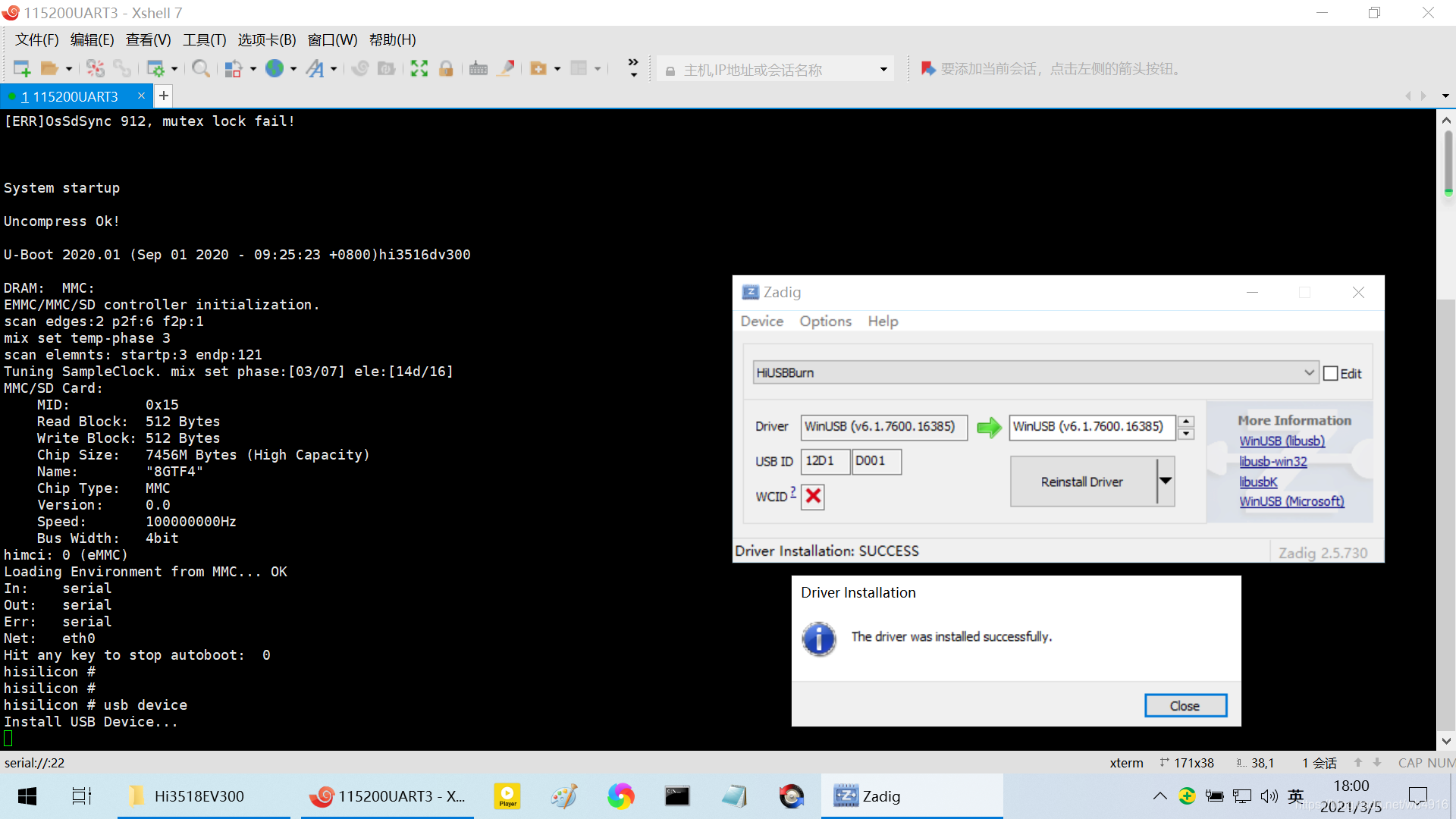Image resolution: width=1456 pixels, height=819 pixels.
Task: Open the libusb-win32 link
Action: (x=1272, y=461)
